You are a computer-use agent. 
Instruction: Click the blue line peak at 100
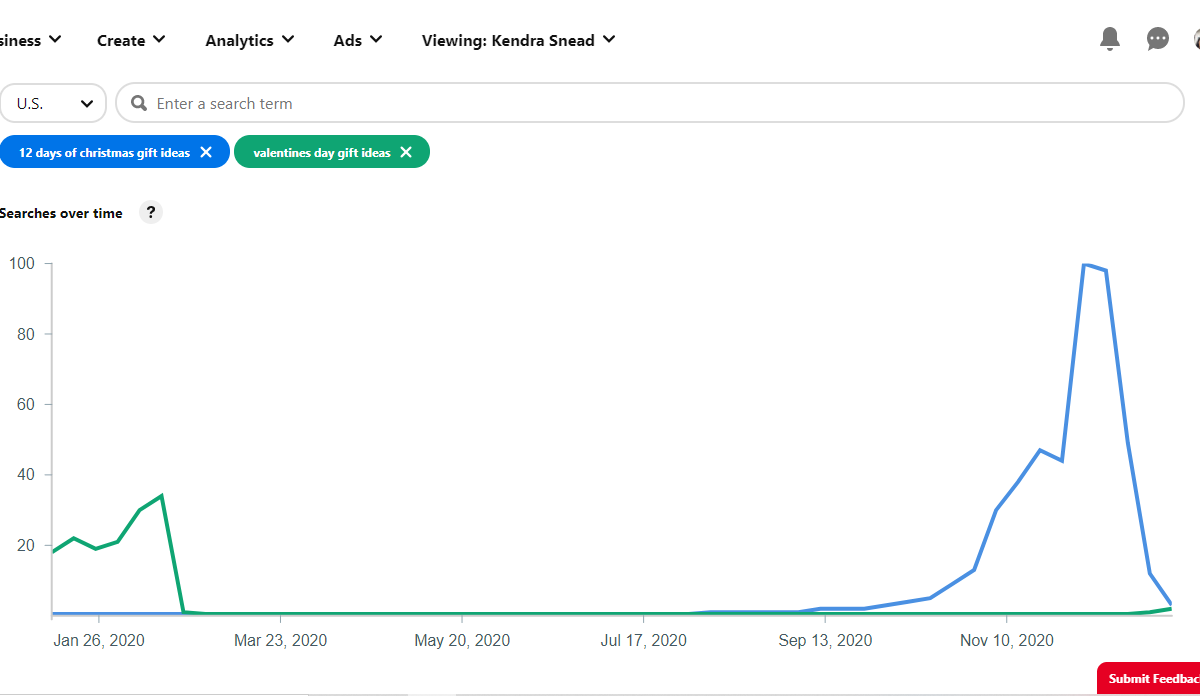pyautogui.click(x=1085, y=265)
